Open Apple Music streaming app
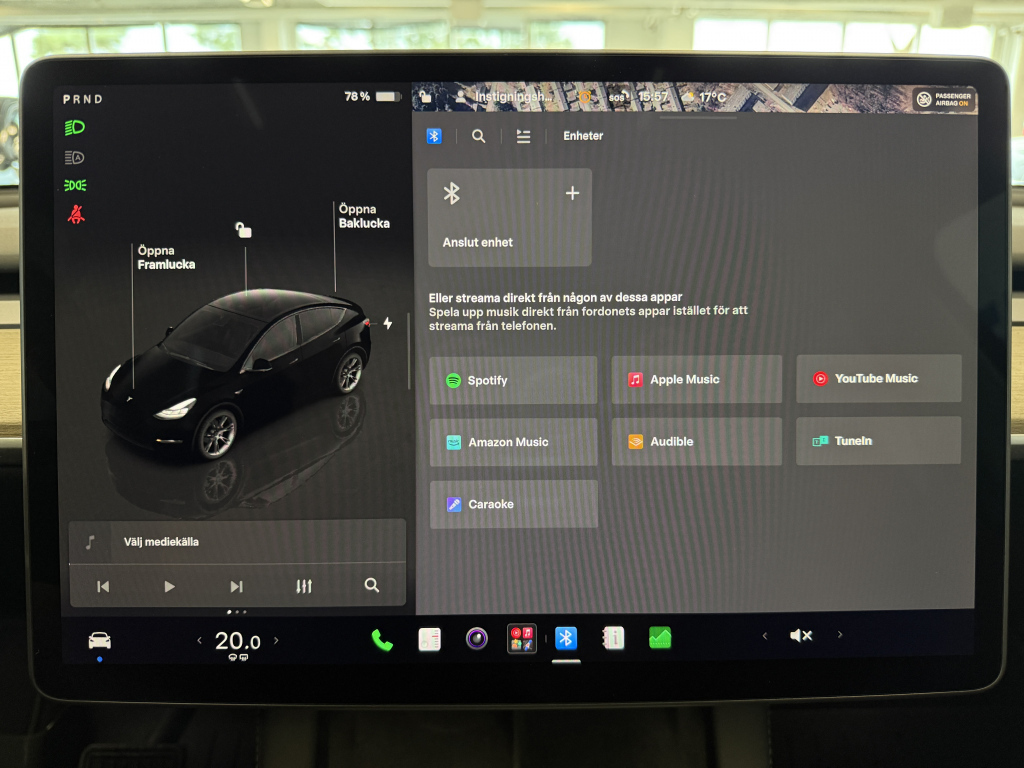The width and height of the screenshot is (1024, 768). pyautogui.click(x=696, y=379)
